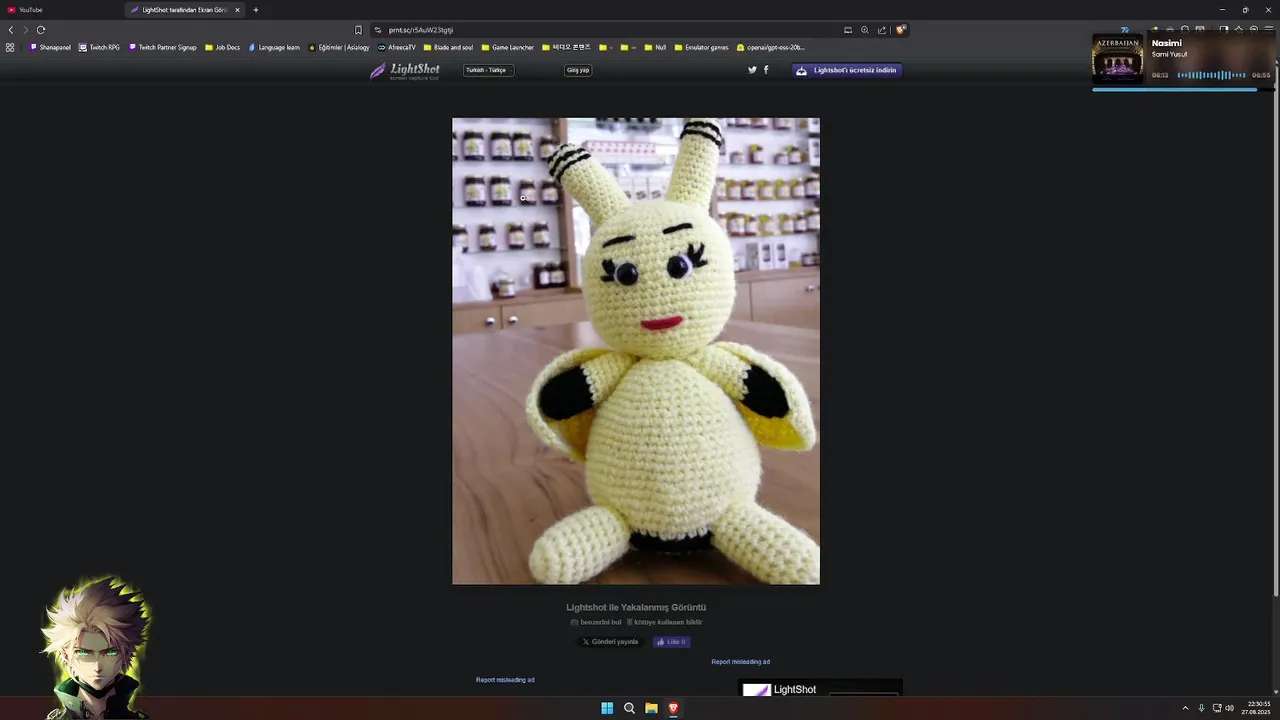The height and width of the screenshot is (720, 1280).
Task: Click the zoom magnifier icon in address bar
Action: pyautogui.click(x=865, y=30)
